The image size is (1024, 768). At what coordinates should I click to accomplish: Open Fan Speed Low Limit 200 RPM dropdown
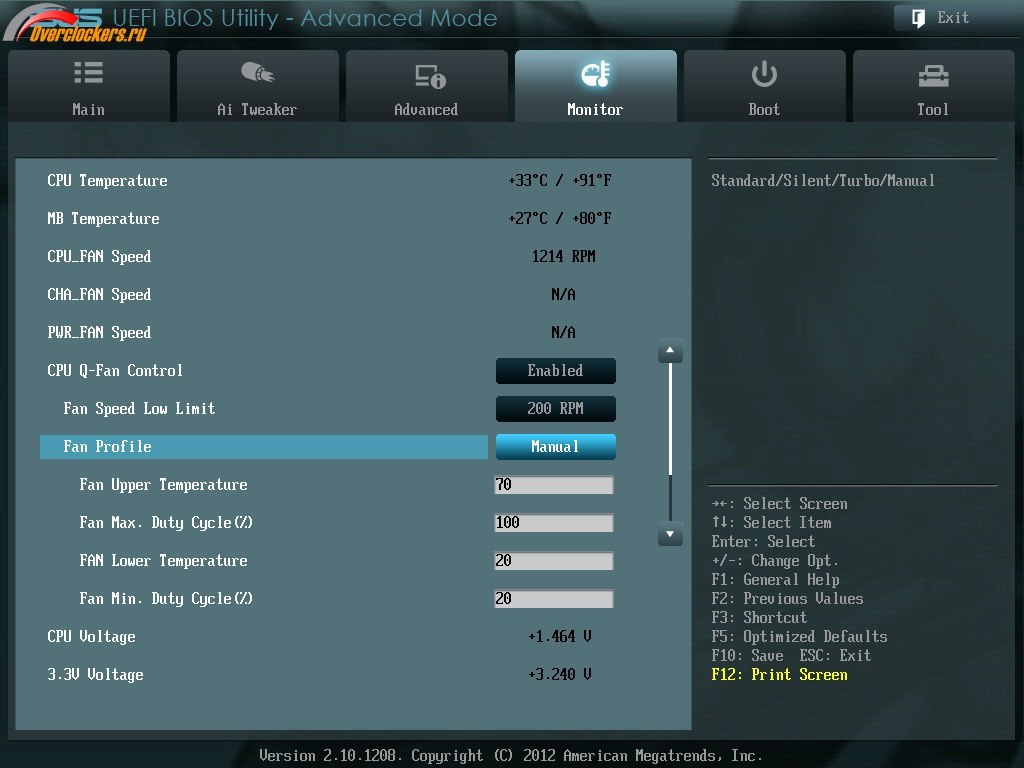pyautogui.click(x=555, y=409)
